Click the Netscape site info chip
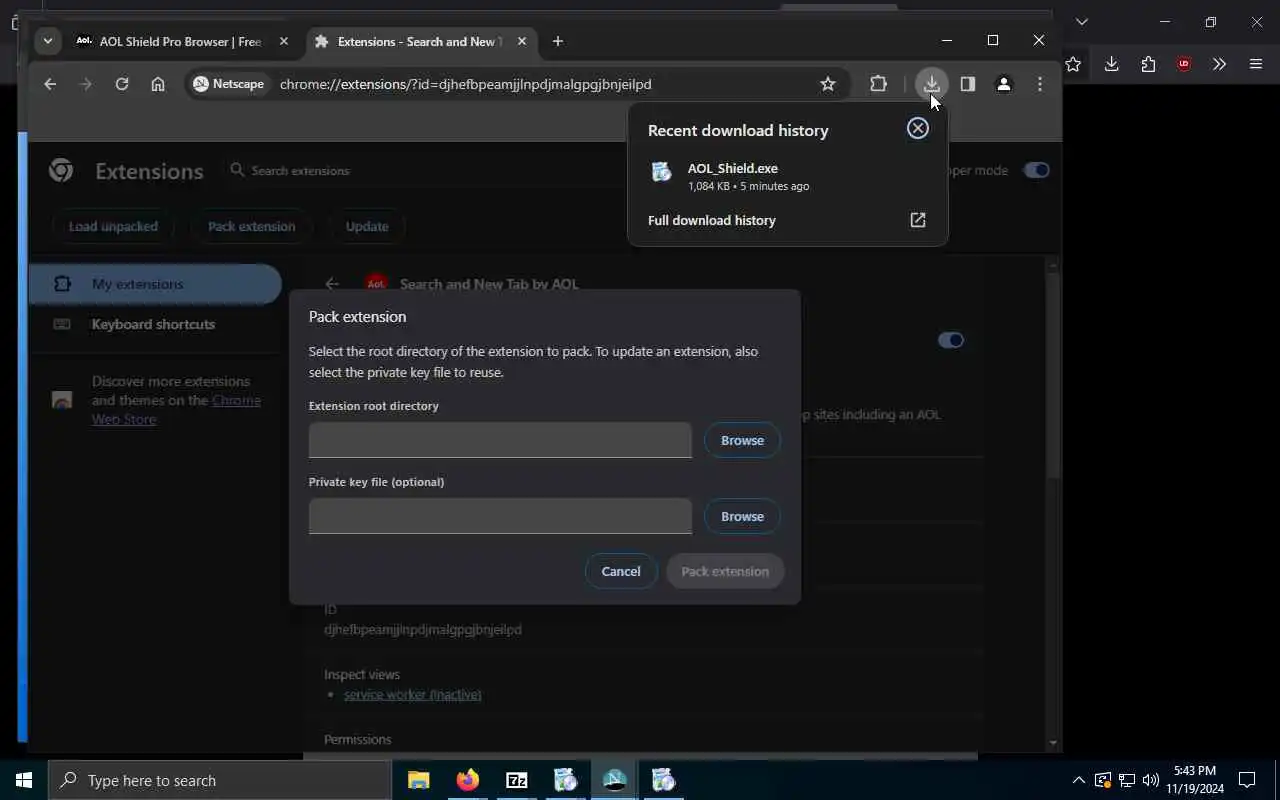Screen dimensions: 1280x800 [229, 84]
